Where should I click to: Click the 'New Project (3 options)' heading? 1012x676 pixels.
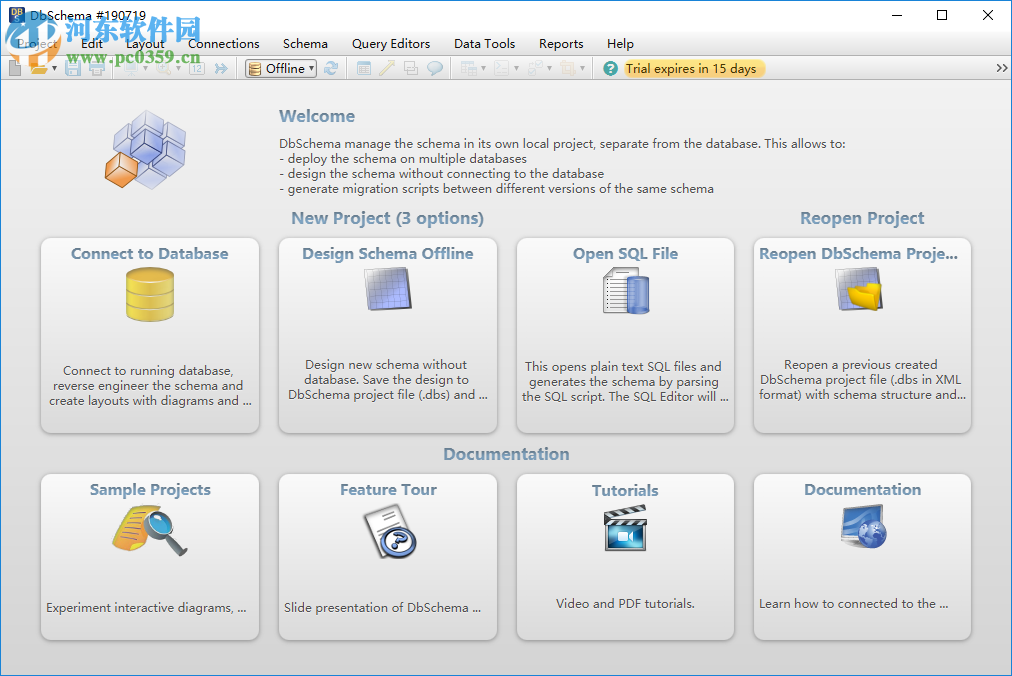point(387,218)
